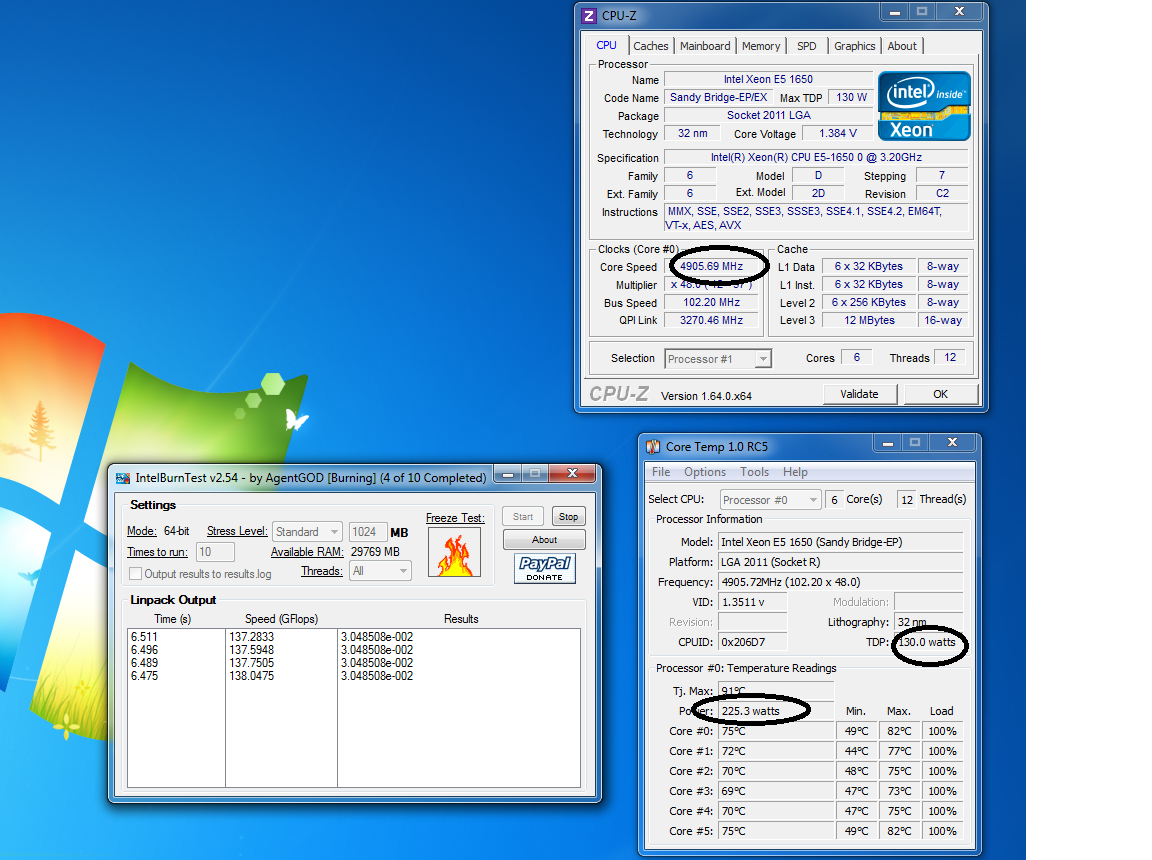Open the Help menu in Core Temp

click(x=795, y=472)
